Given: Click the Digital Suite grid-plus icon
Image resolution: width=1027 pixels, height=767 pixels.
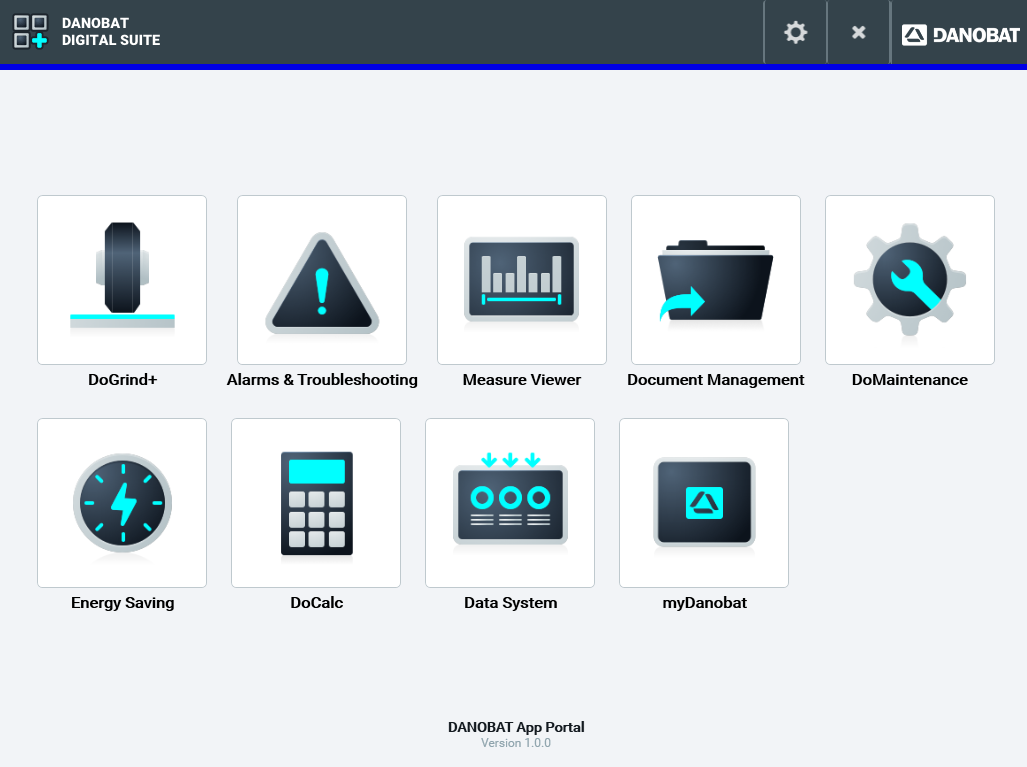Looking at the screenshot, I should point(30,31).
